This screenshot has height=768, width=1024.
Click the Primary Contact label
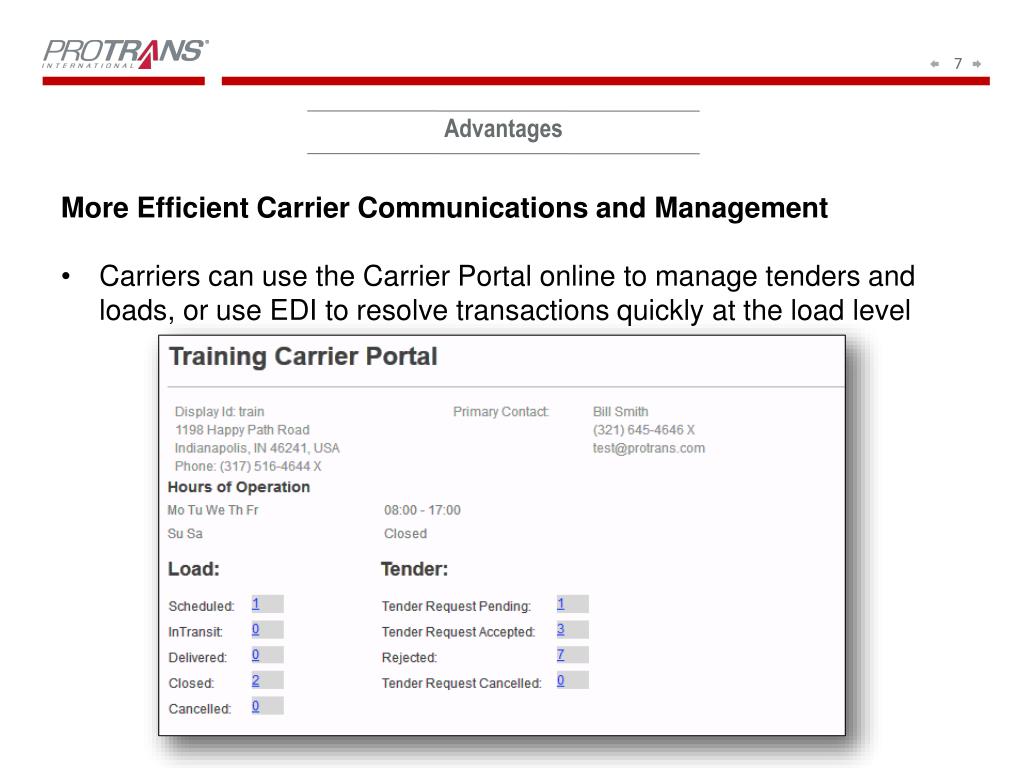tap(501, 411)
